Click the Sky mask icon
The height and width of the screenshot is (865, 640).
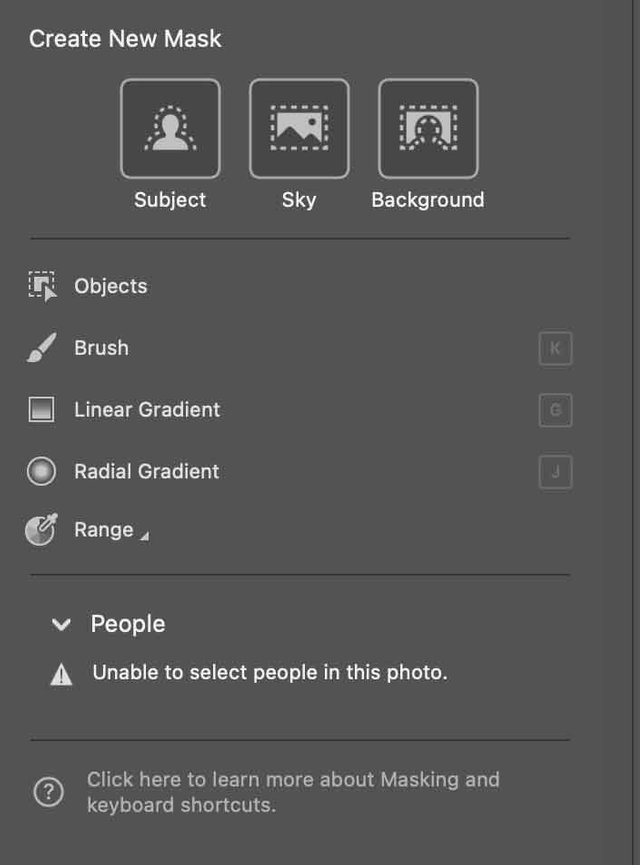pos(299,129)
